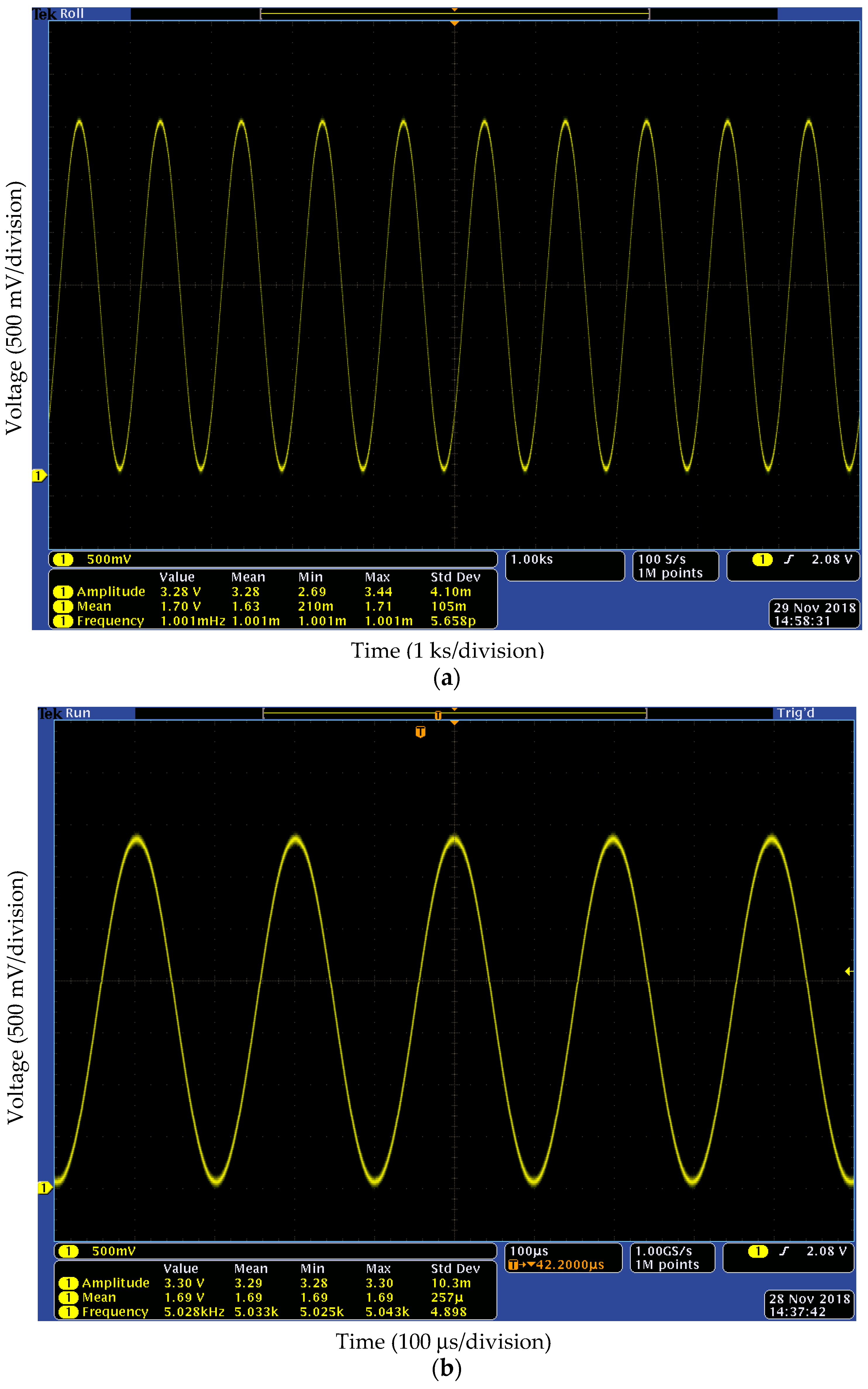Click the Amplitude value 3.28 V
This screenshot has width=868, height=1389.
click(180, 592)
